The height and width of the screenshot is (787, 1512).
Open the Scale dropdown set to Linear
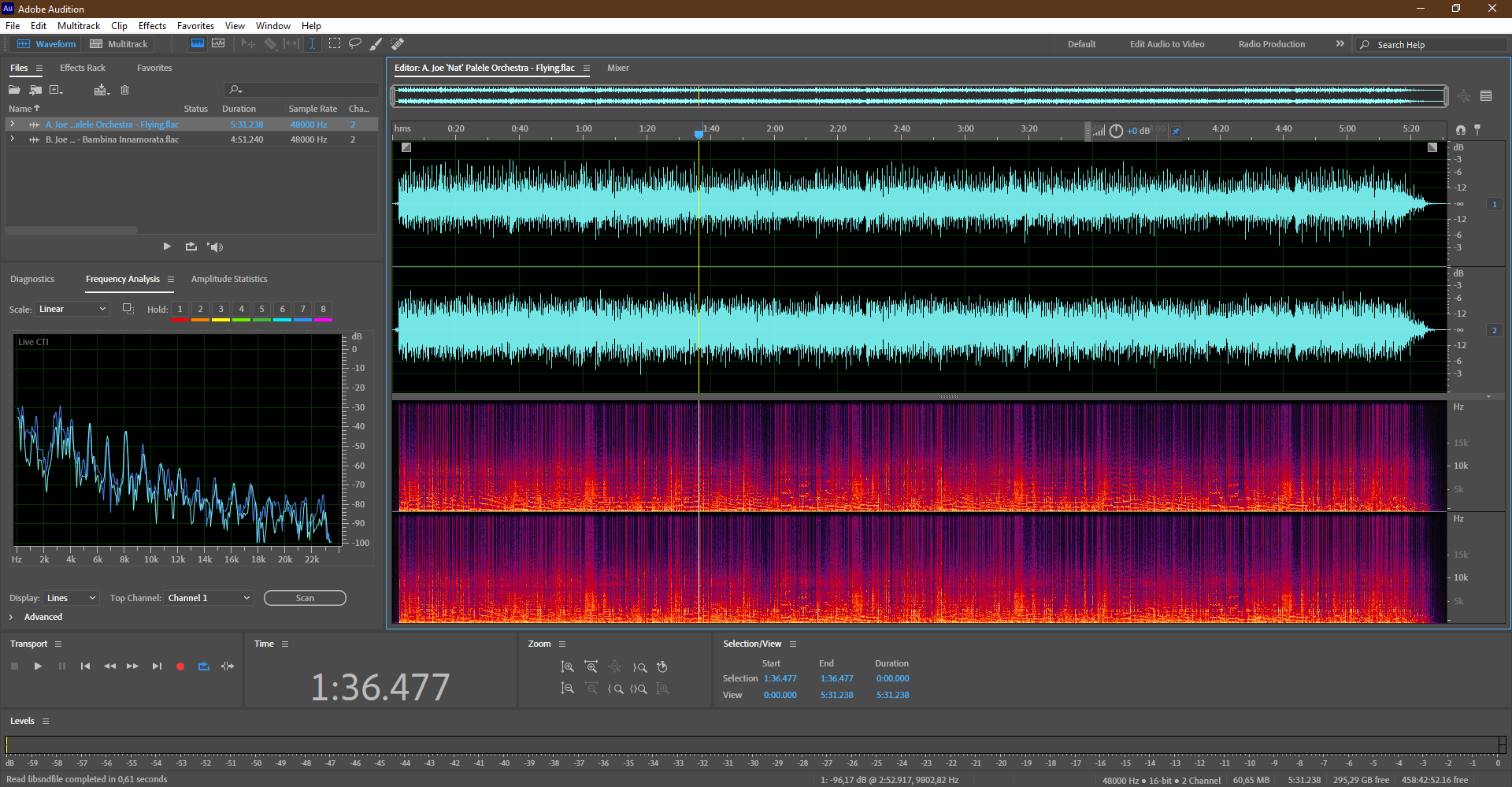point(72,309)
